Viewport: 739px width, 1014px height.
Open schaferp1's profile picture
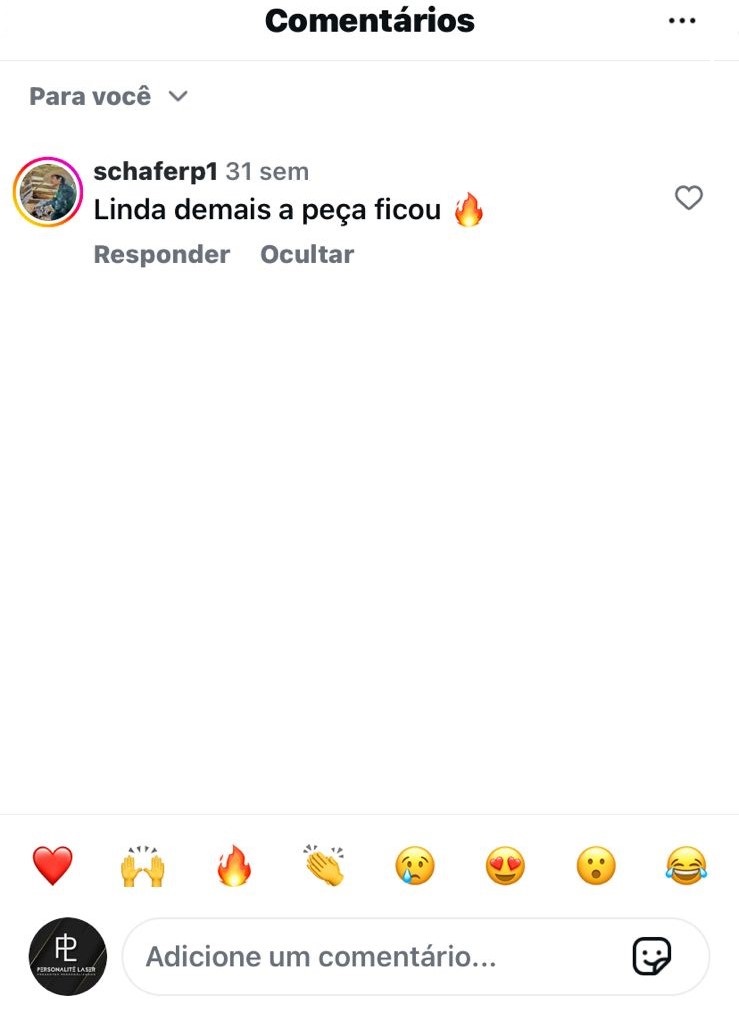pyautogui.click(x=48, y=192)
